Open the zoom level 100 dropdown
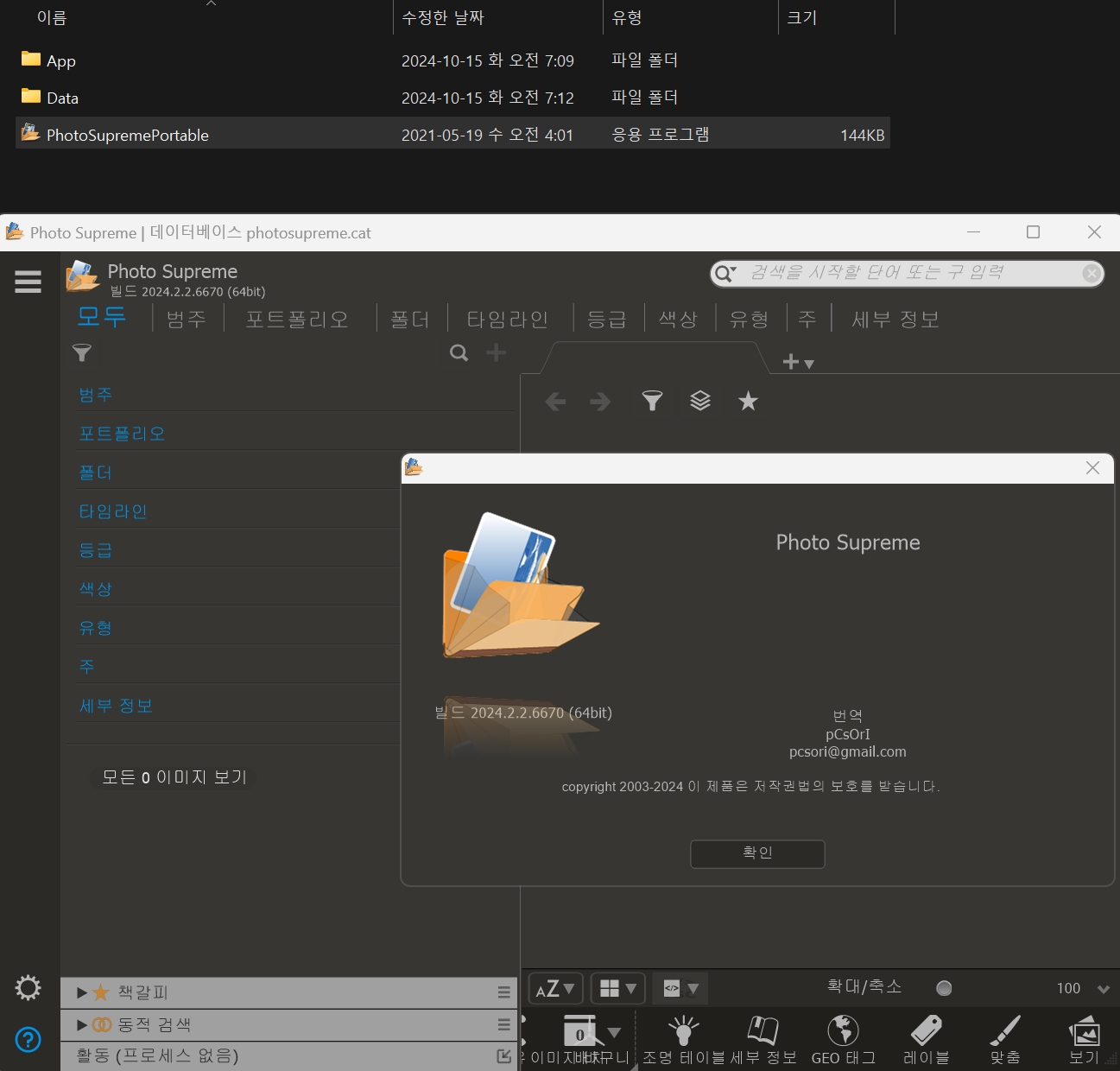 point(1103,989)
